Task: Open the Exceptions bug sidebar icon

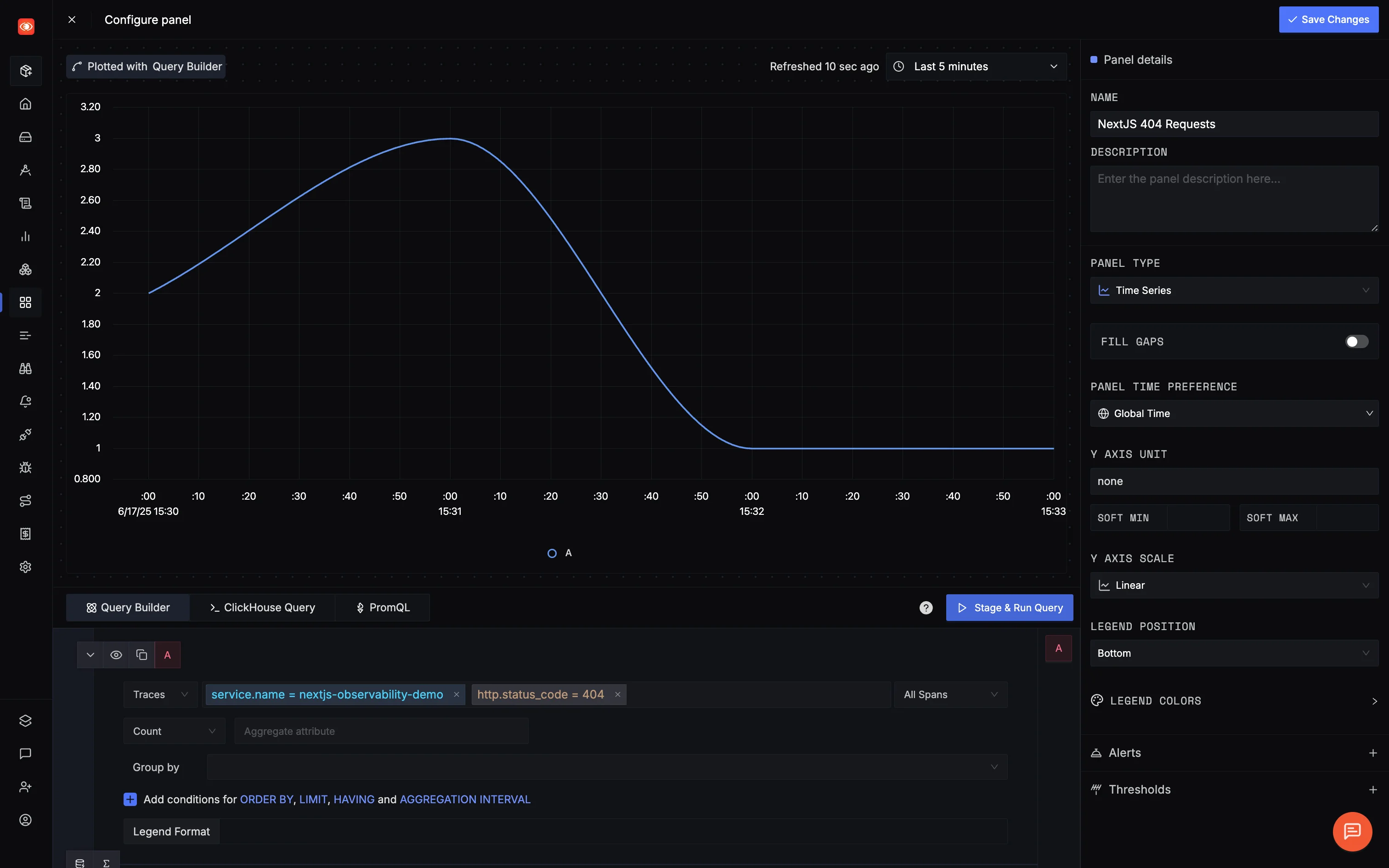Action: point(25,468)
